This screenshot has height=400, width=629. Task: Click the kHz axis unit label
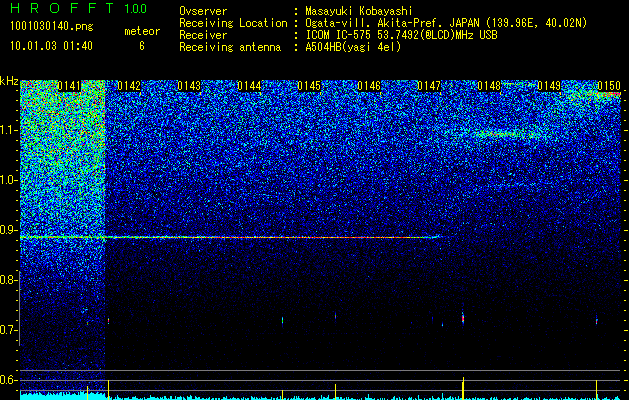(x=9, y=81)
